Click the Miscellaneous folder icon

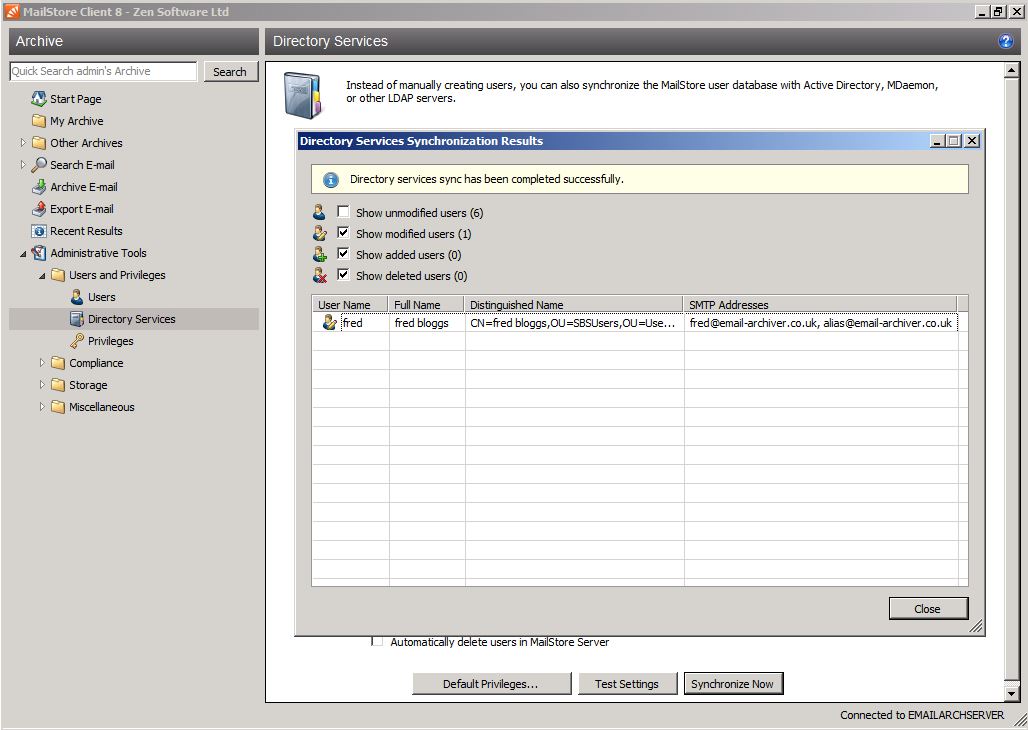click(58, 407)
